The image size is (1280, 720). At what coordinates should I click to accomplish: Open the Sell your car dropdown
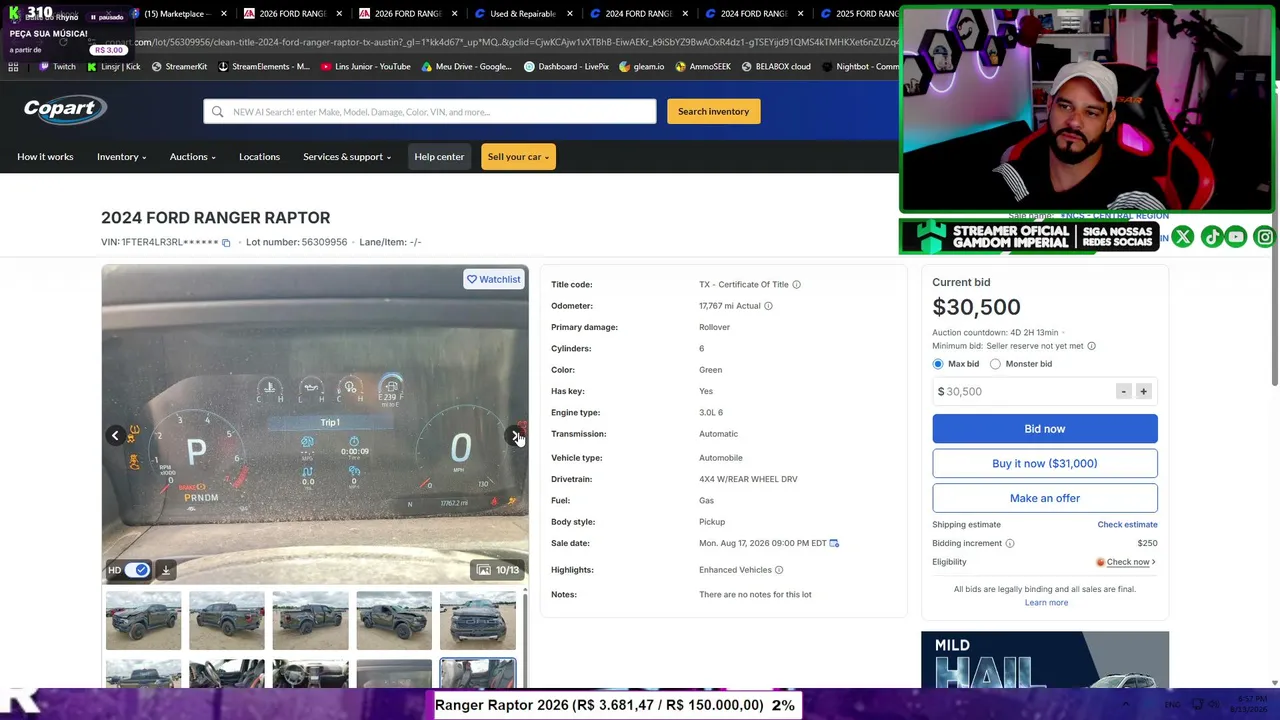518,157
